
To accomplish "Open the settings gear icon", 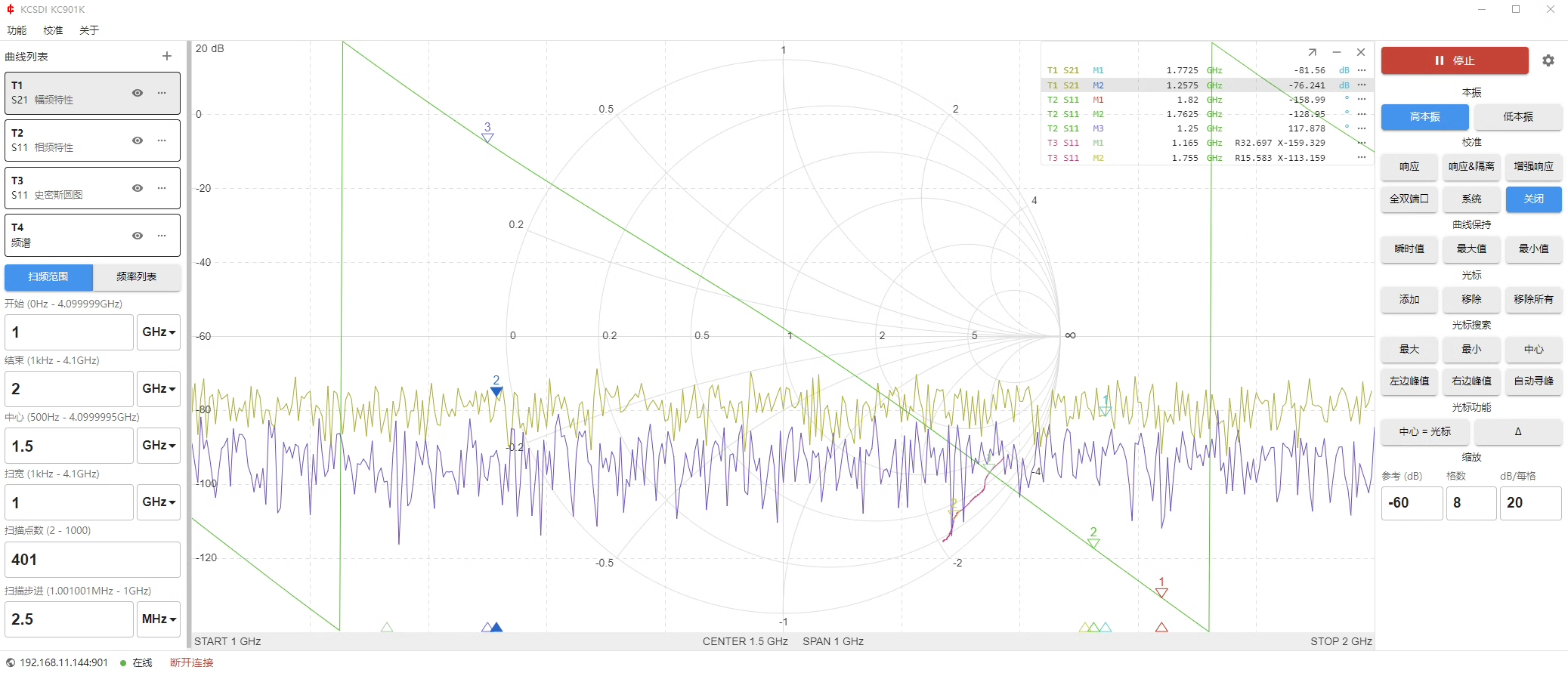I will [x=1548, y=60].
